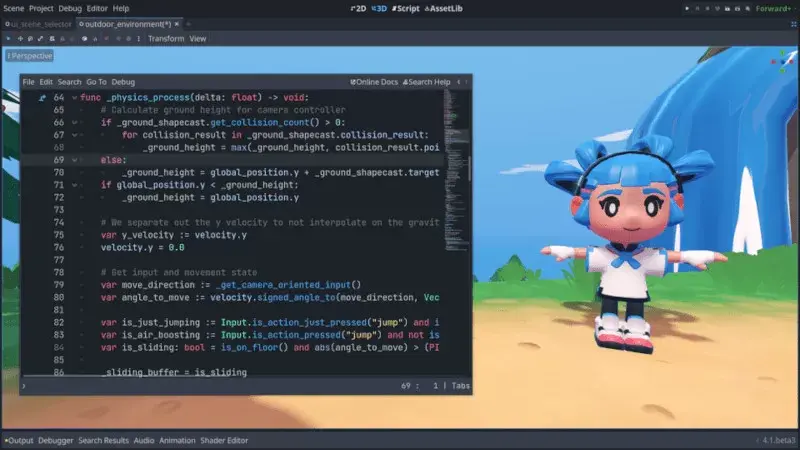This screenshot has width=800, height=450.
Task: Collapse the if block at line 71
Action: pos(74,185)
